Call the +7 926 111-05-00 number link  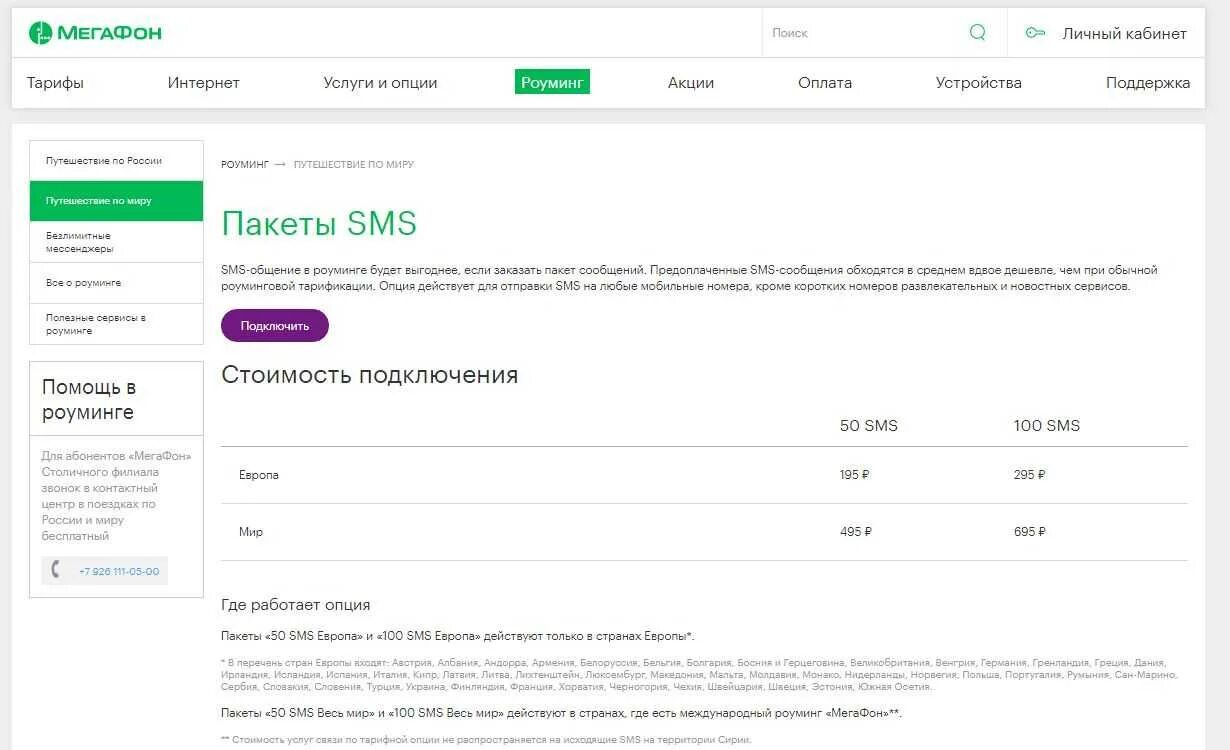tap(119, 572)
